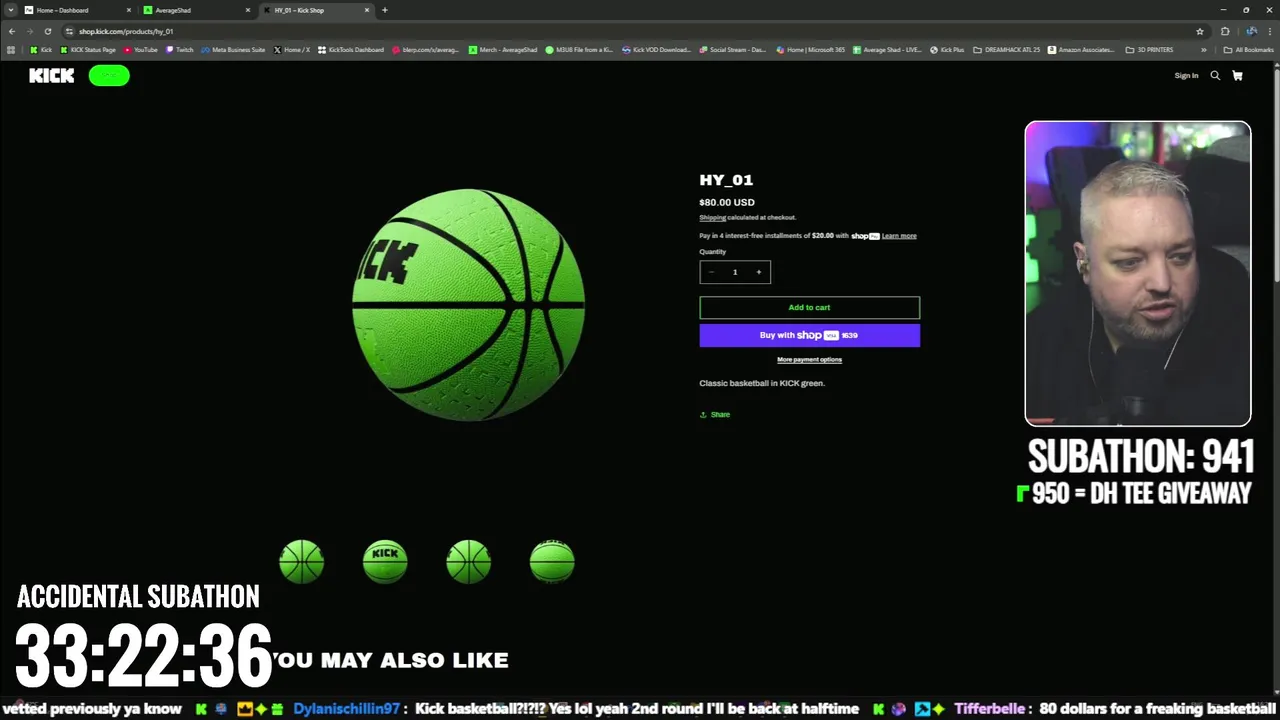Select fourth basketball thumbnail

[552, 561]
